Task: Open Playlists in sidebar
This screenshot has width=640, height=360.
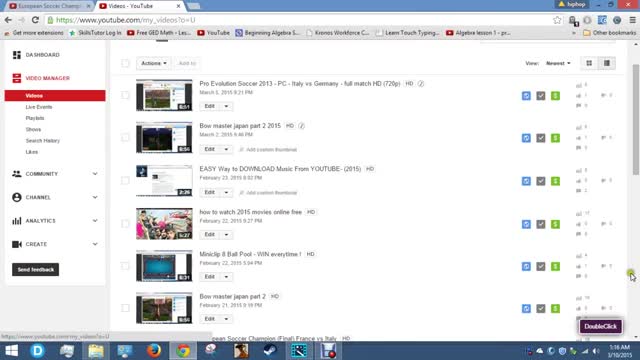Action: 35,118
